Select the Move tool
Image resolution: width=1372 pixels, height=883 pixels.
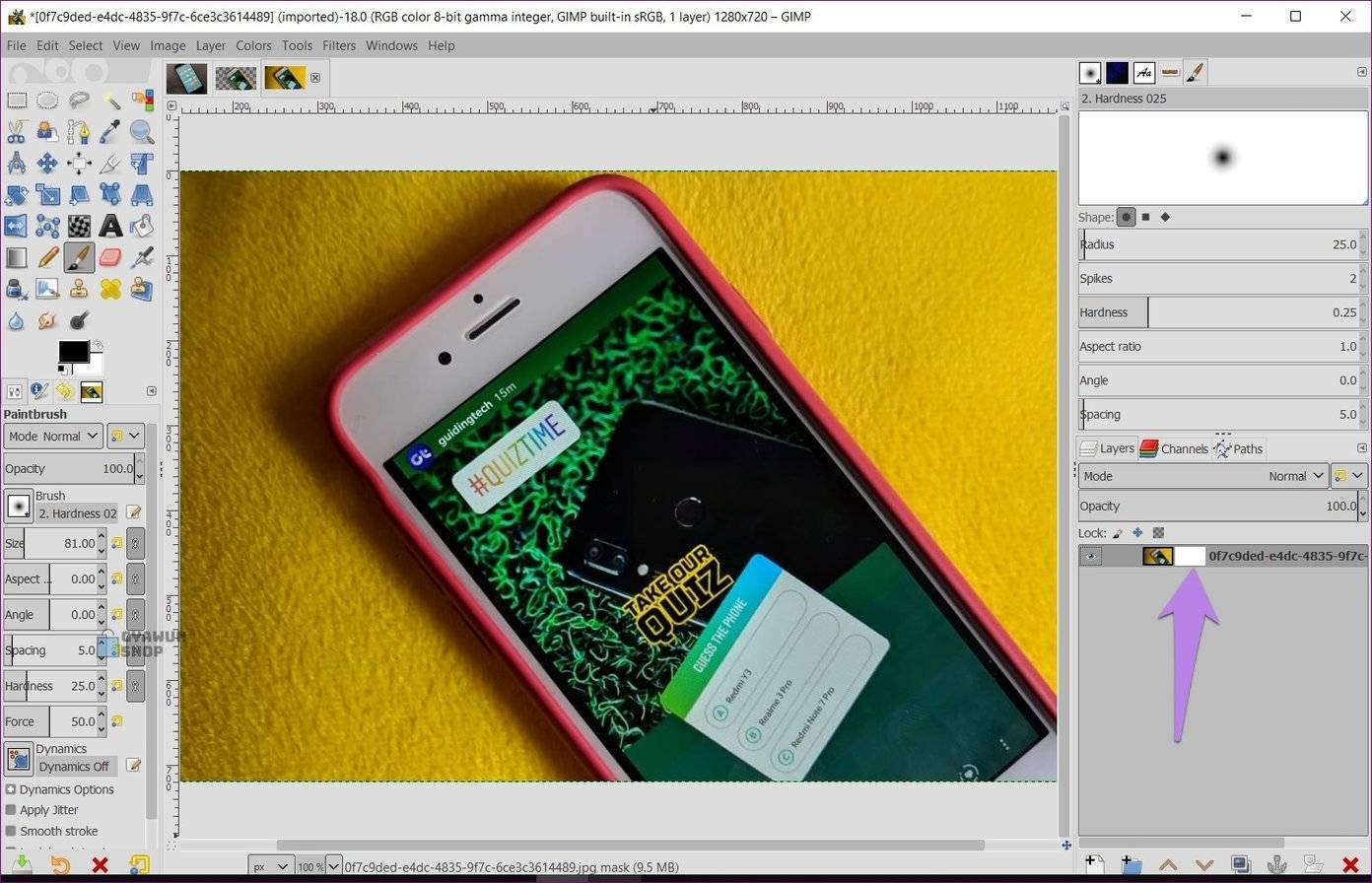pyautogui.click(x=47, y=164)
